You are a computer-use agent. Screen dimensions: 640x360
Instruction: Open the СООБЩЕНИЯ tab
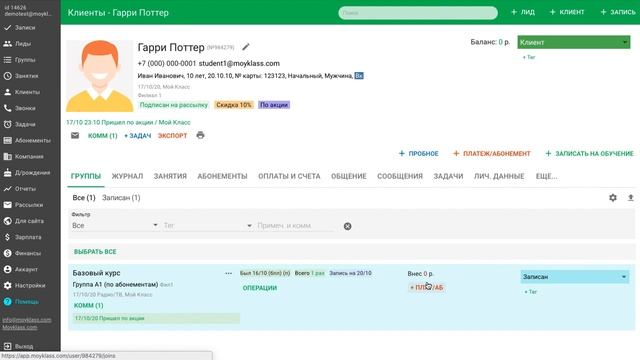[400, 176]
